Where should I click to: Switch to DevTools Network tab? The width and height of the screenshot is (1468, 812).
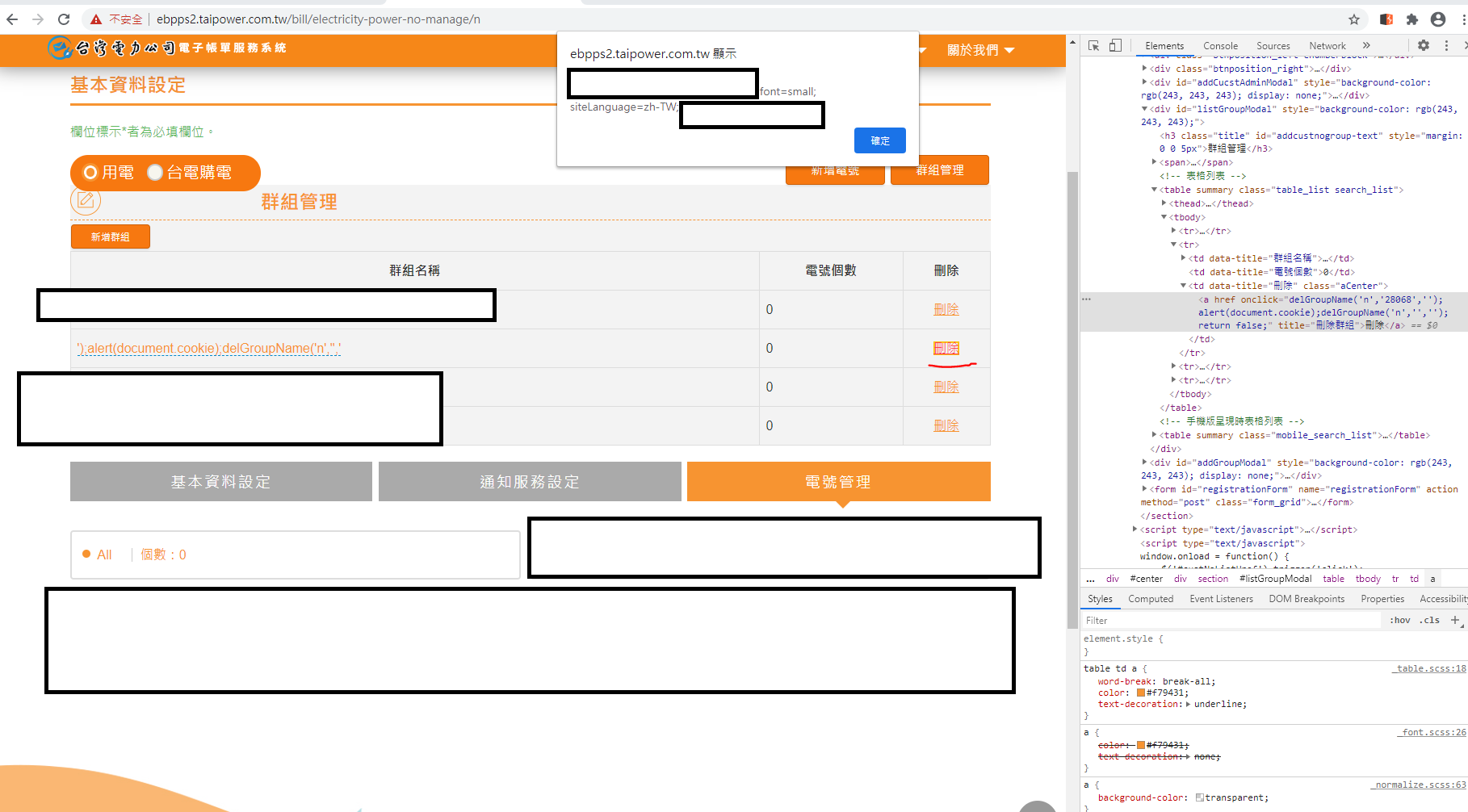[1327, 46]
